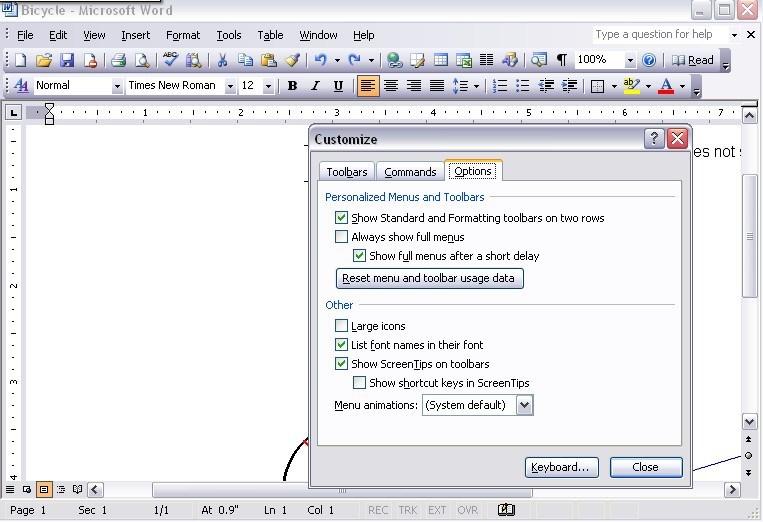Click the Cut scissors icon

pyautogui.click(x=222, y=60)
